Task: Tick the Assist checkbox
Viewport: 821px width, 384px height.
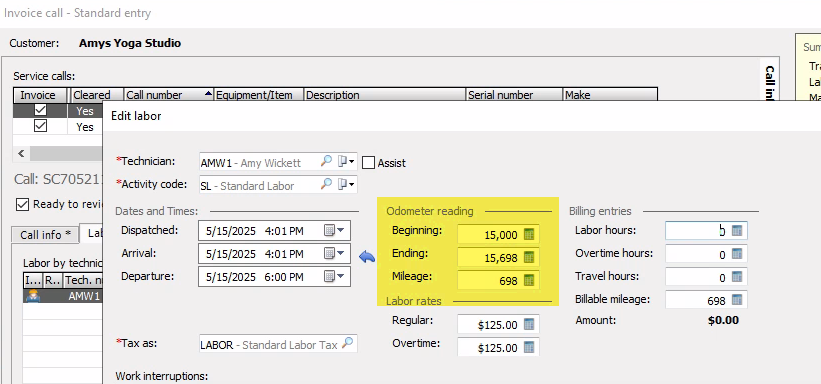Action: point(369,163)
